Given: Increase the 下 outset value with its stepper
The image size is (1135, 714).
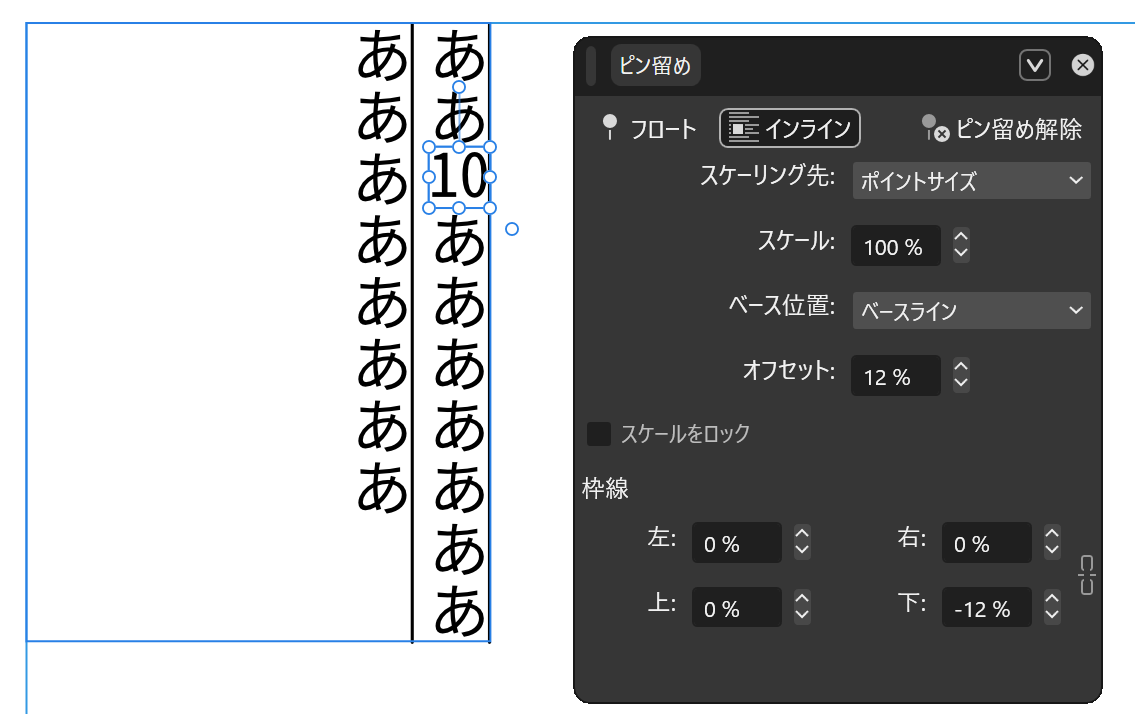Looking at the screenshot, I should coord(1051,600).
